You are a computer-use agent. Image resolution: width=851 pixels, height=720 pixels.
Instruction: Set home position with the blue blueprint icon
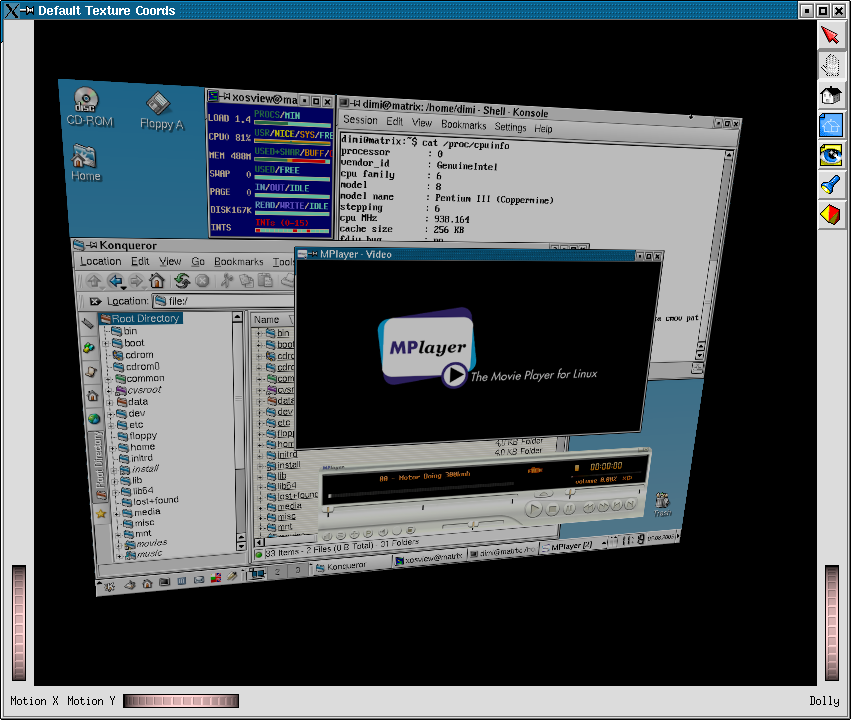click(830, 125)
